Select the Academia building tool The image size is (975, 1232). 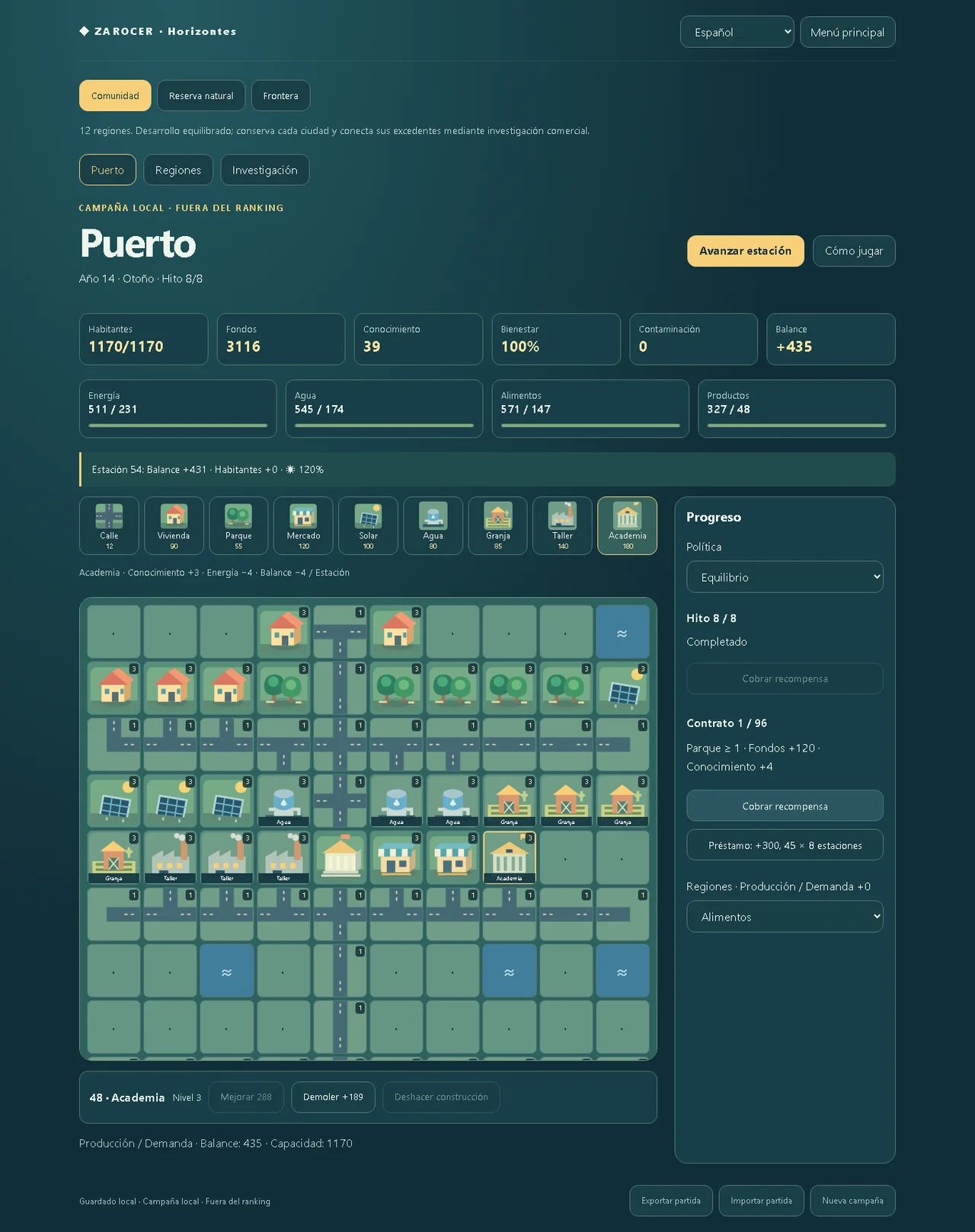coord(627,525)
